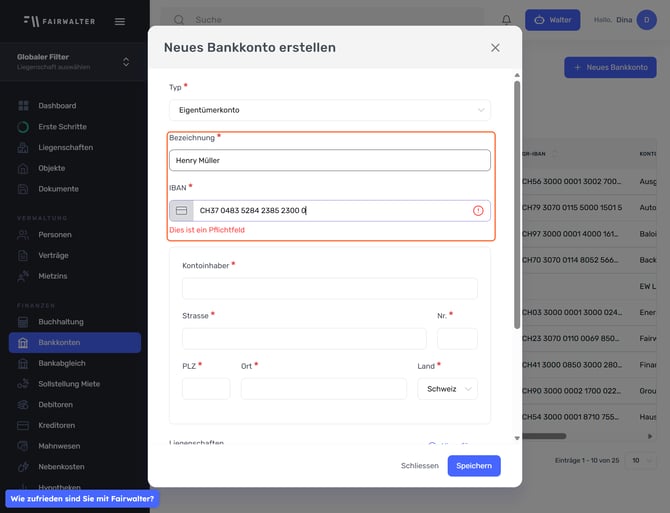Open the Typ dropdown showing Eigentümerkonto
Image resolution: width=670 pixels, height=513 pixels.
pyautogui.click(x=329, y=110)
